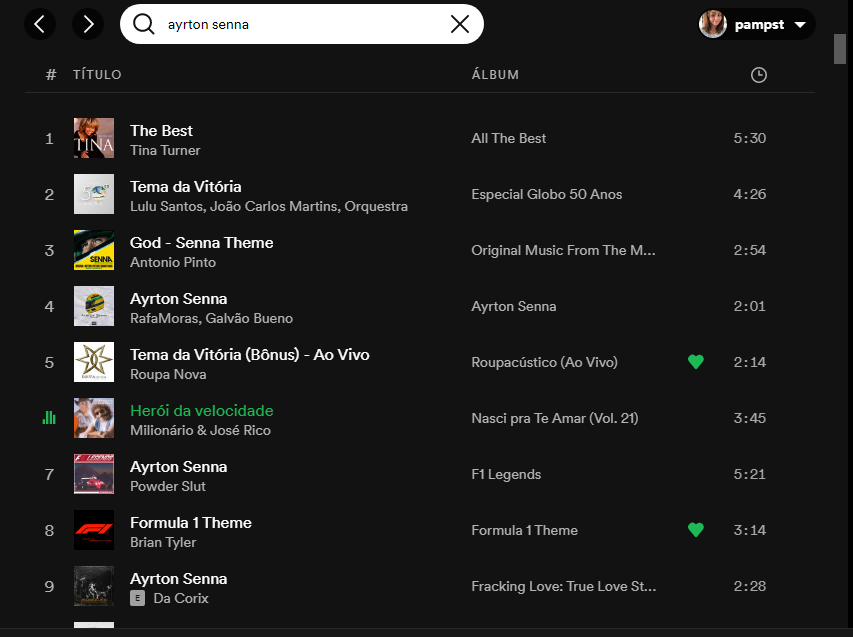
Task: Expand the pampst account dropdown arrow
Action: (x=800, y=24)
